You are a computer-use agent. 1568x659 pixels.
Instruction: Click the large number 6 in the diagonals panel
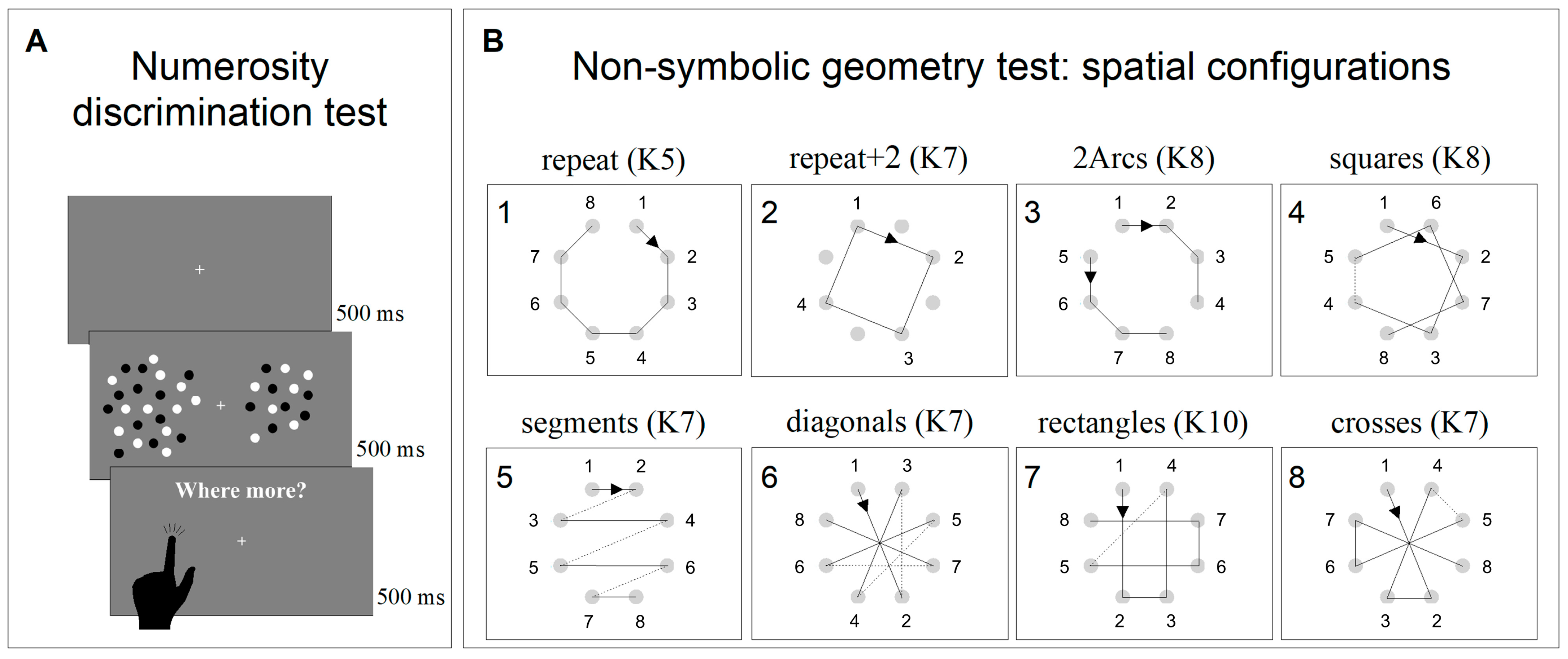pyautogui.click(x=769, y=477)
